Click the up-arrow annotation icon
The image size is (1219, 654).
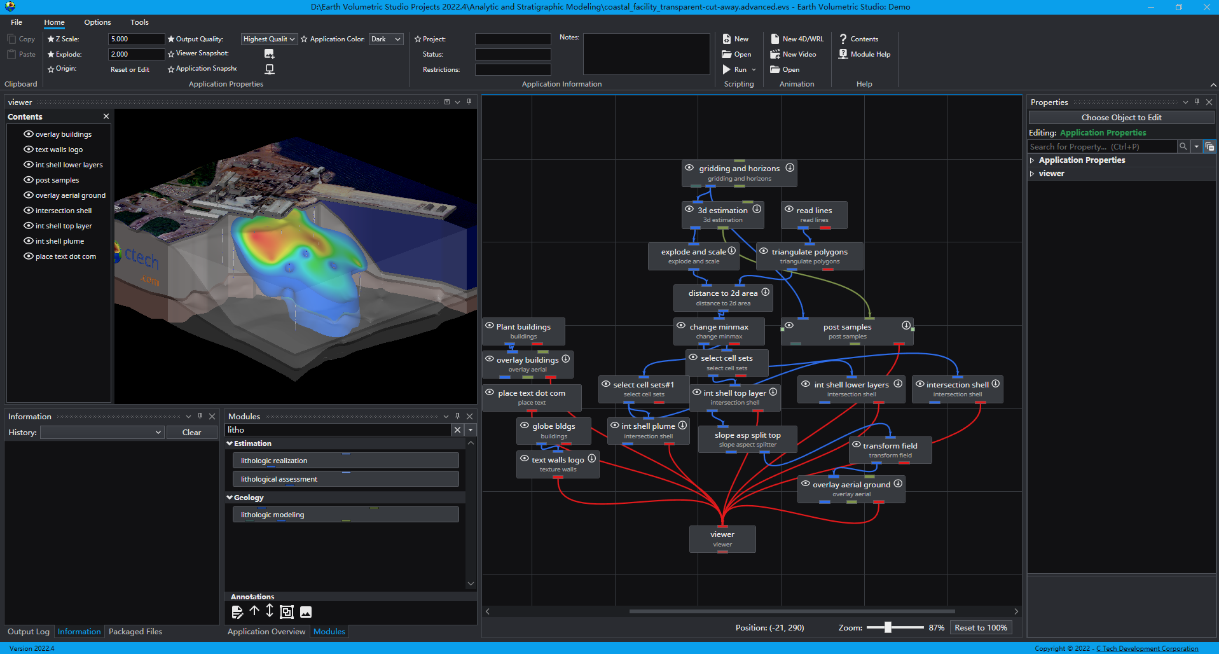coord(254,611)
